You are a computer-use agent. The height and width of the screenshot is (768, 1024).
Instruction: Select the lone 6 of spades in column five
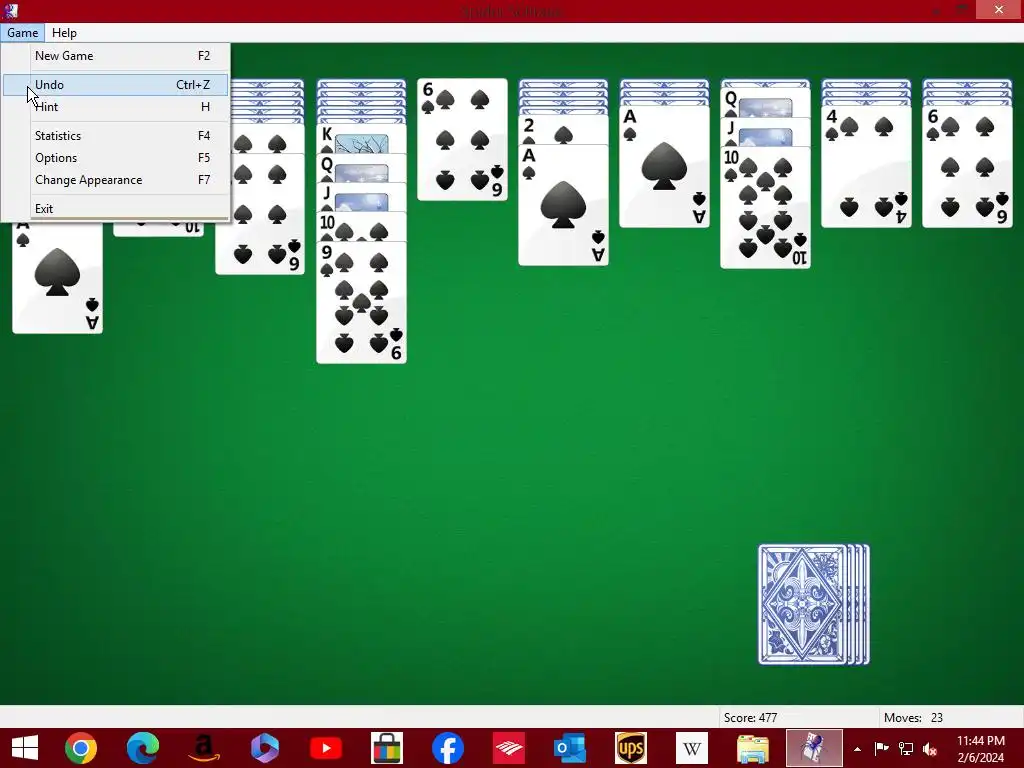pos(462,139)
